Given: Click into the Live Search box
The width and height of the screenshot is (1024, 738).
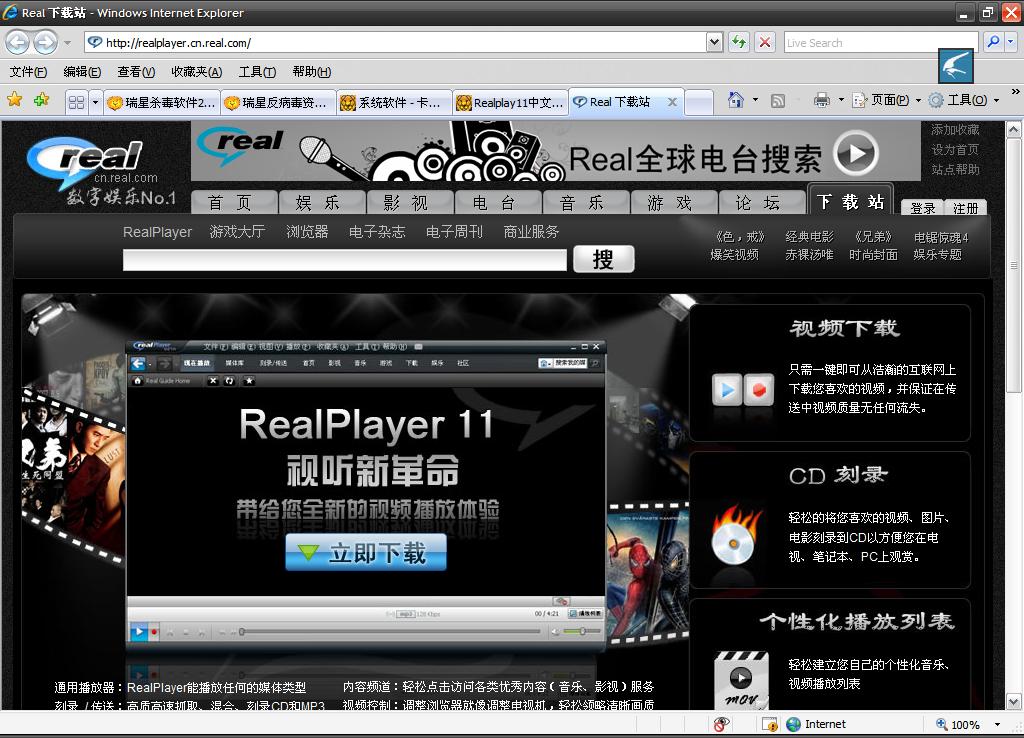Looking at the screenshot, I should (x=880, y=42).
